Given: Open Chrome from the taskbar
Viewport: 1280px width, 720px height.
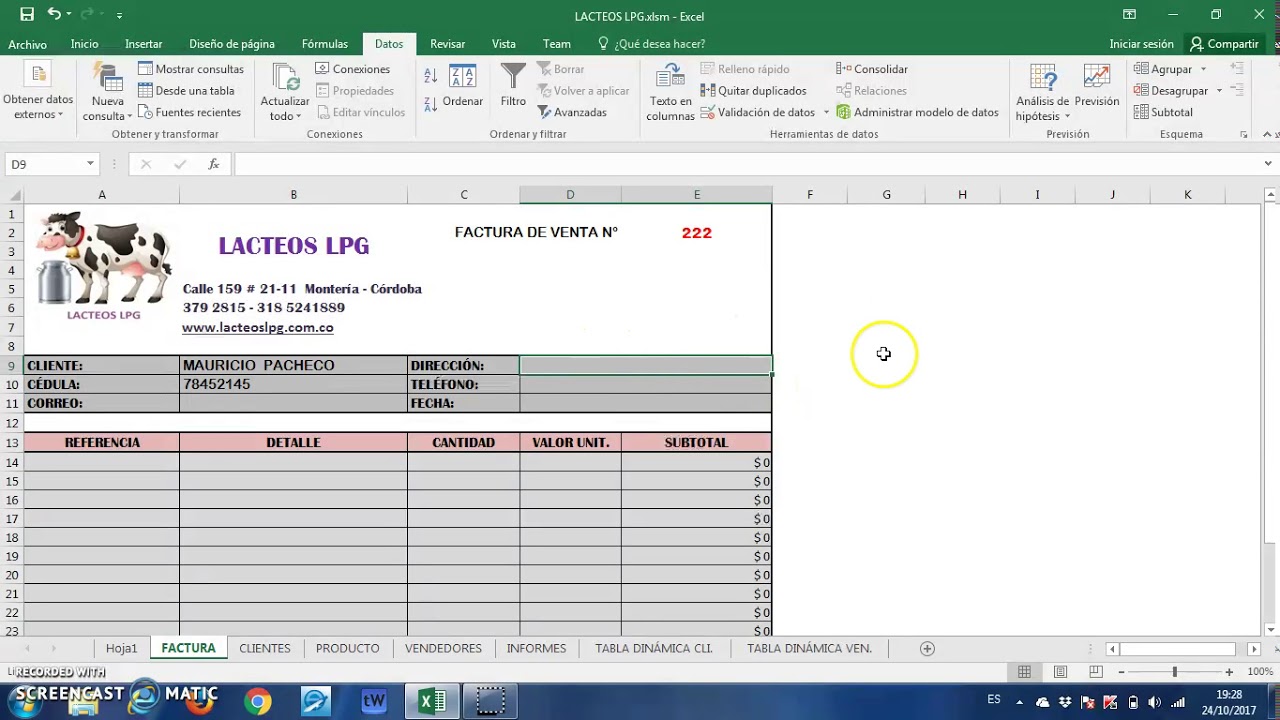Looking at the screenshot, I should click(x=257, y=701).
